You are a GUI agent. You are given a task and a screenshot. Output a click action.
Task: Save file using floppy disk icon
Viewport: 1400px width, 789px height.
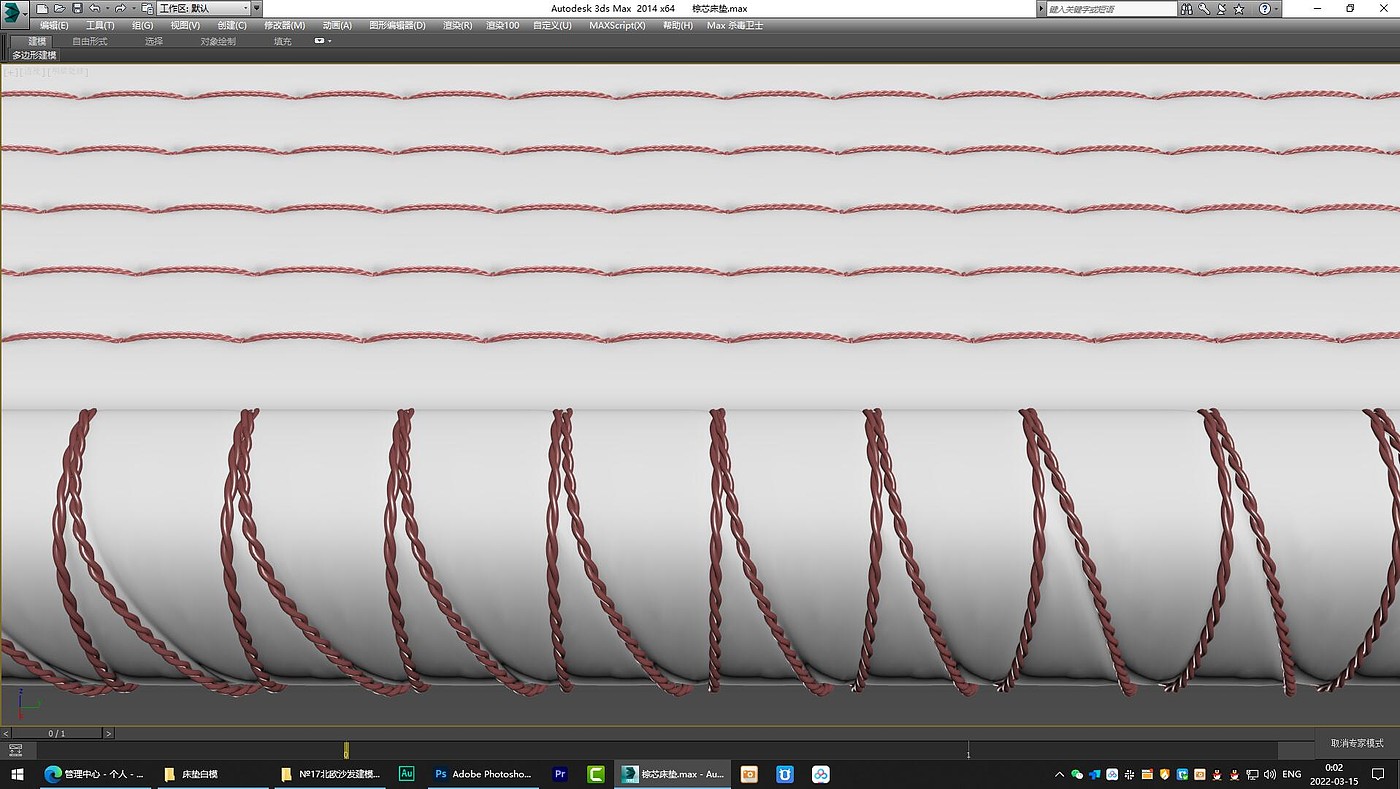pyautogui.click(x=77, y=9)
